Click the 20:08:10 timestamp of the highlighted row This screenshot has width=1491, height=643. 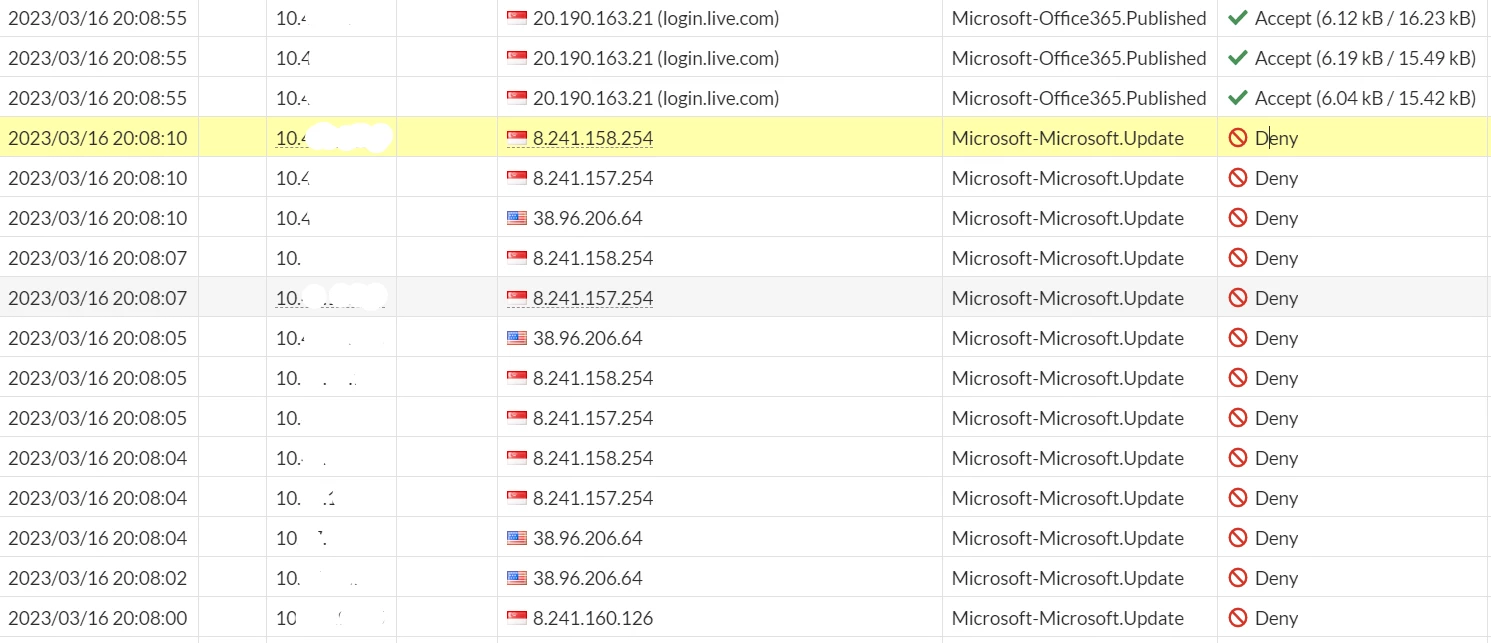(x=97, y=138)
